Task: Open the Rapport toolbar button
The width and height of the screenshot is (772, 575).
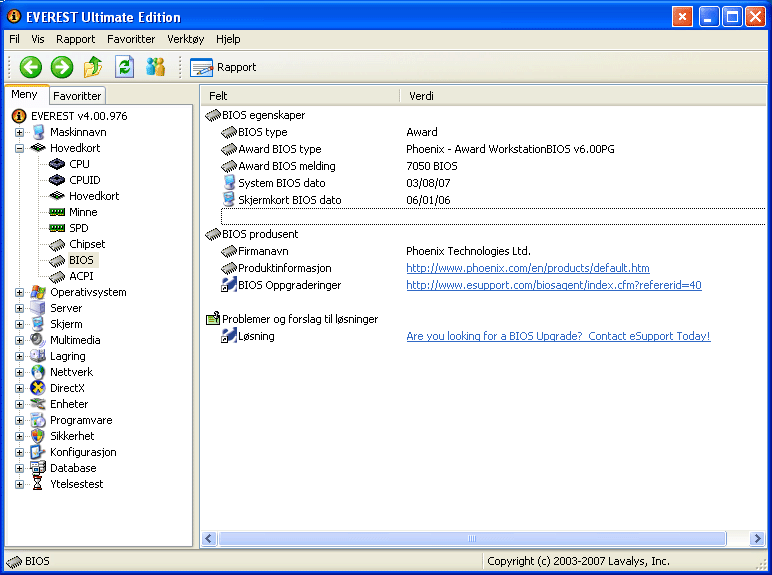Action: click(224, 67)
